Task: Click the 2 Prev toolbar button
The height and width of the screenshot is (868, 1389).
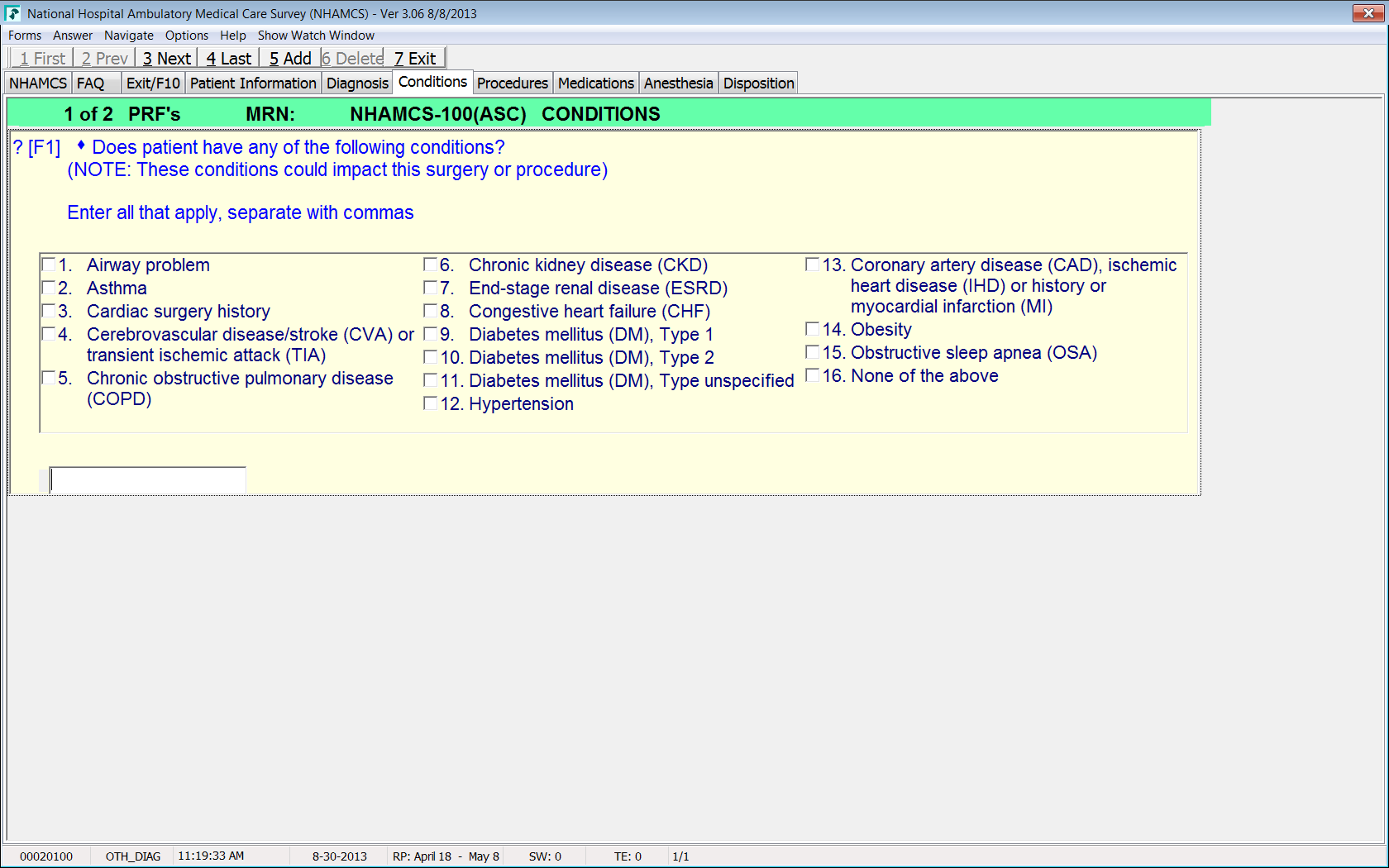Action: [105, 59]
